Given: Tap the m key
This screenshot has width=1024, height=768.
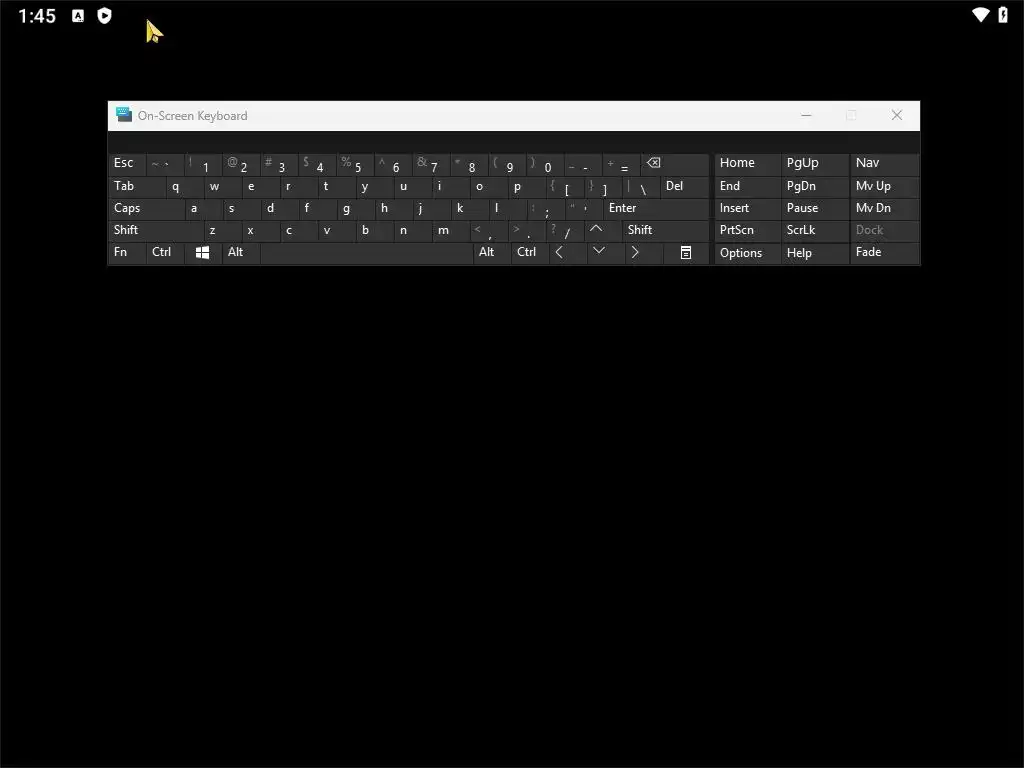Looking at the screenshot, I should [x=451, y=231].
